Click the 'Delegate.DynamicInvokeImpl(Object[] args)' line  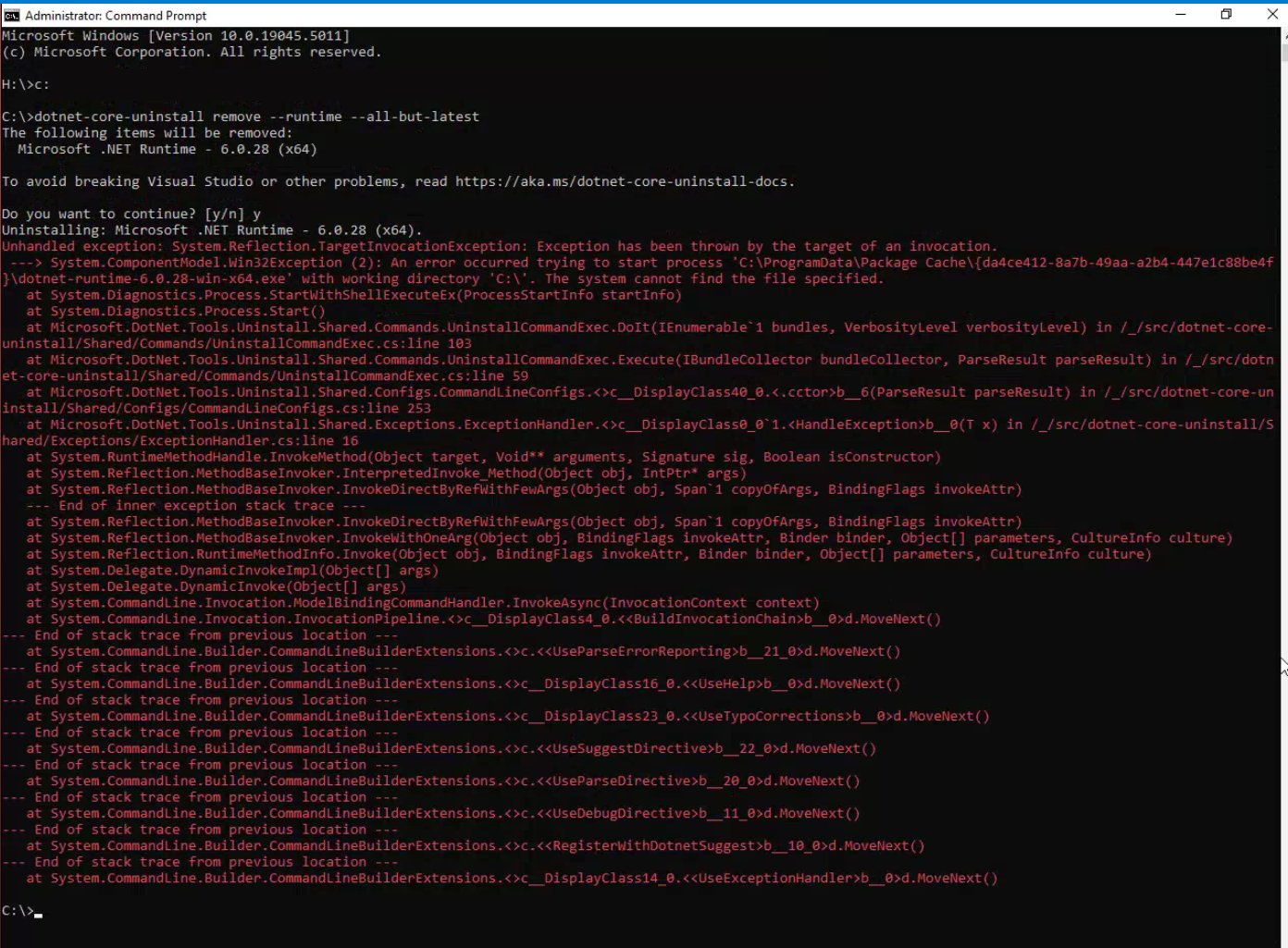click(232, 570)
